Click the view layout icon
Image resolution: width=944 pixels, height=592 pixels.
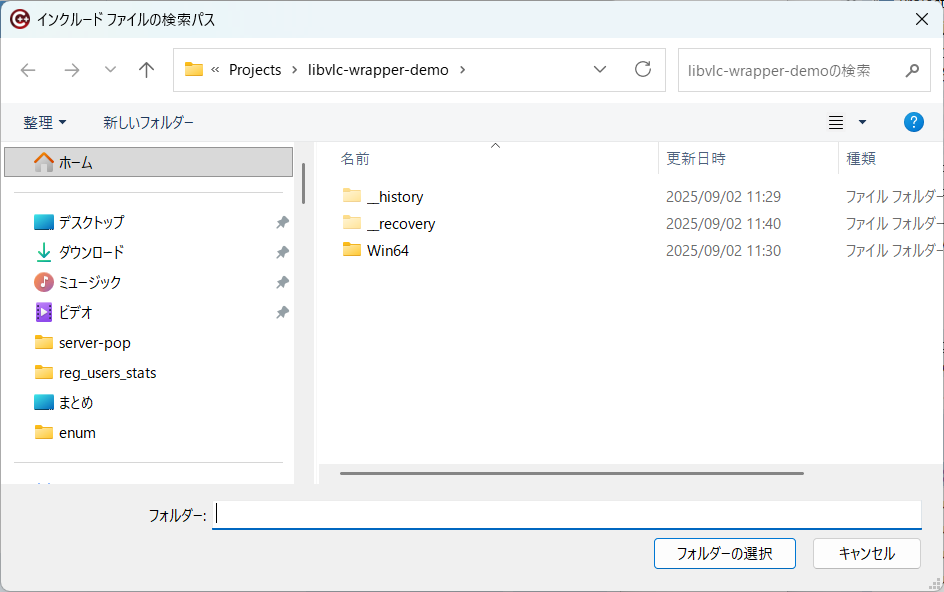tap(836, 122)
